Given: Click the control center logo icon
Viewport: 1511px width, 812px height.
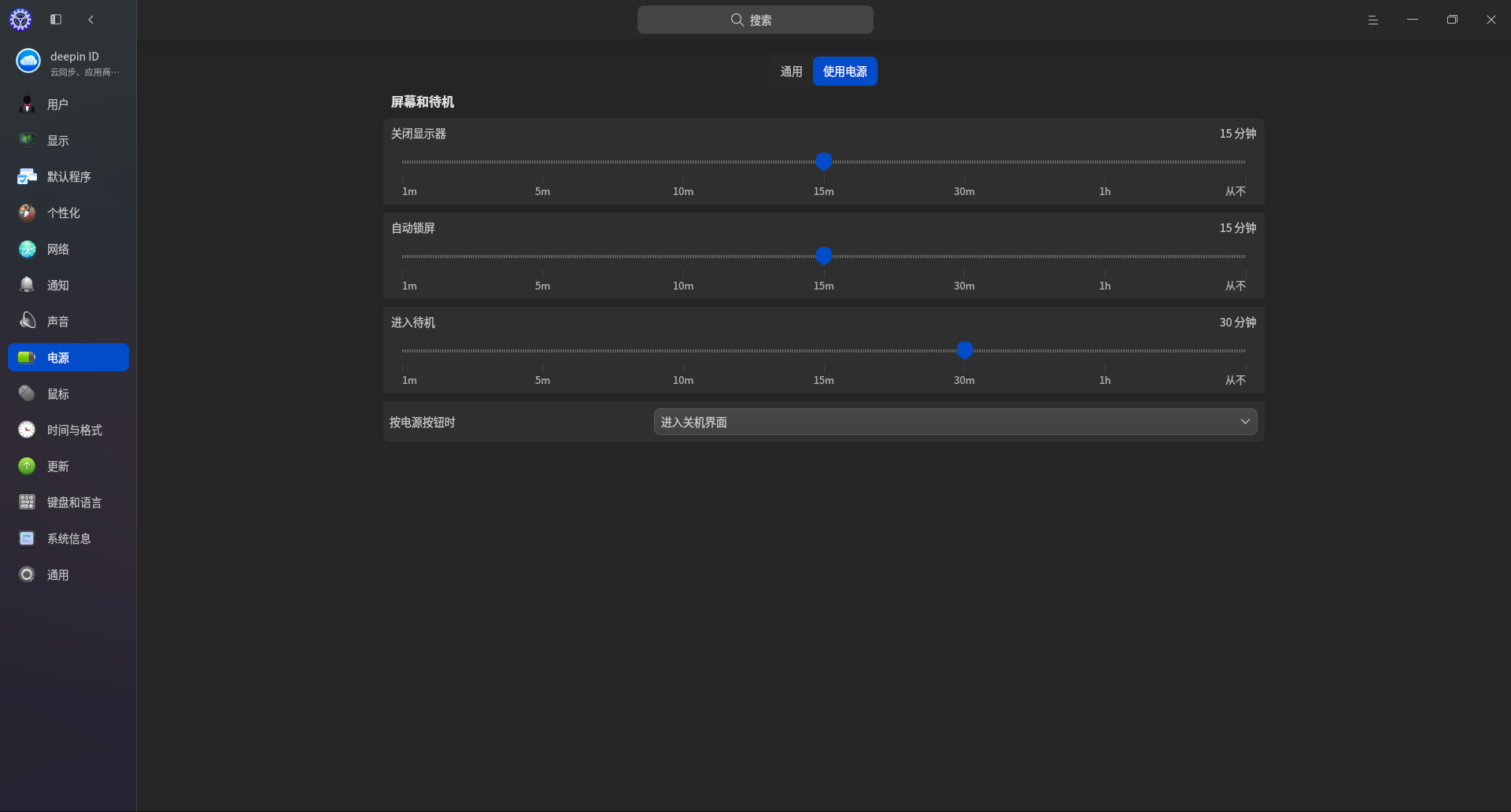Looking at the screenshot, I should click(20, 20).
